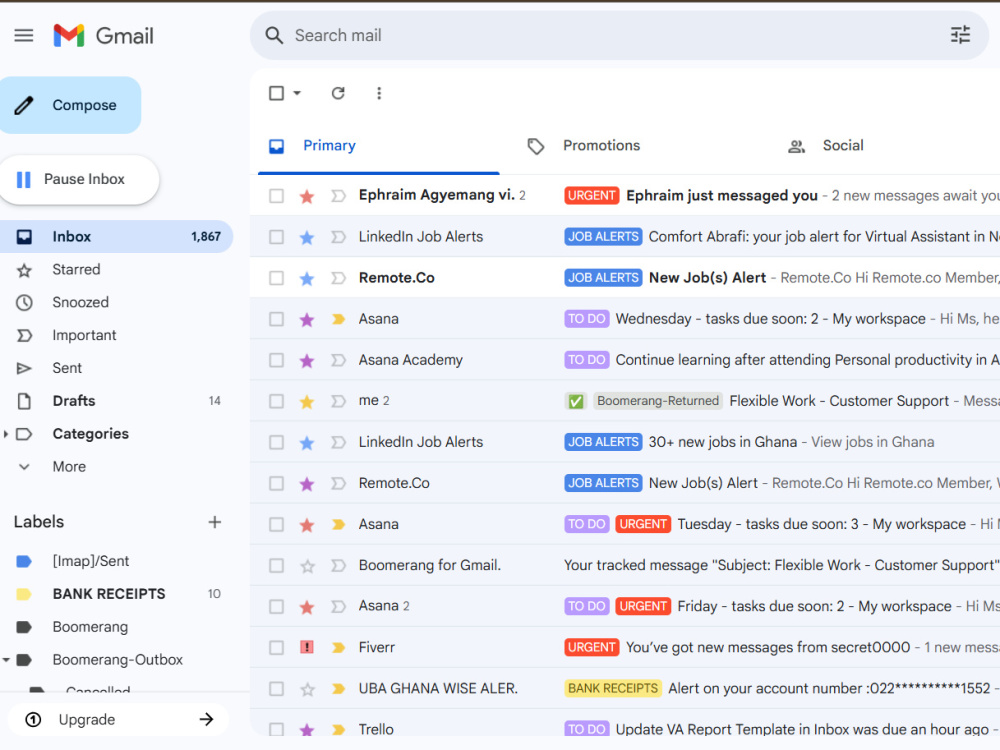Select the Ephraim Agyemang email checkbox
This screenshot has height=750, width=1000.
276,196
